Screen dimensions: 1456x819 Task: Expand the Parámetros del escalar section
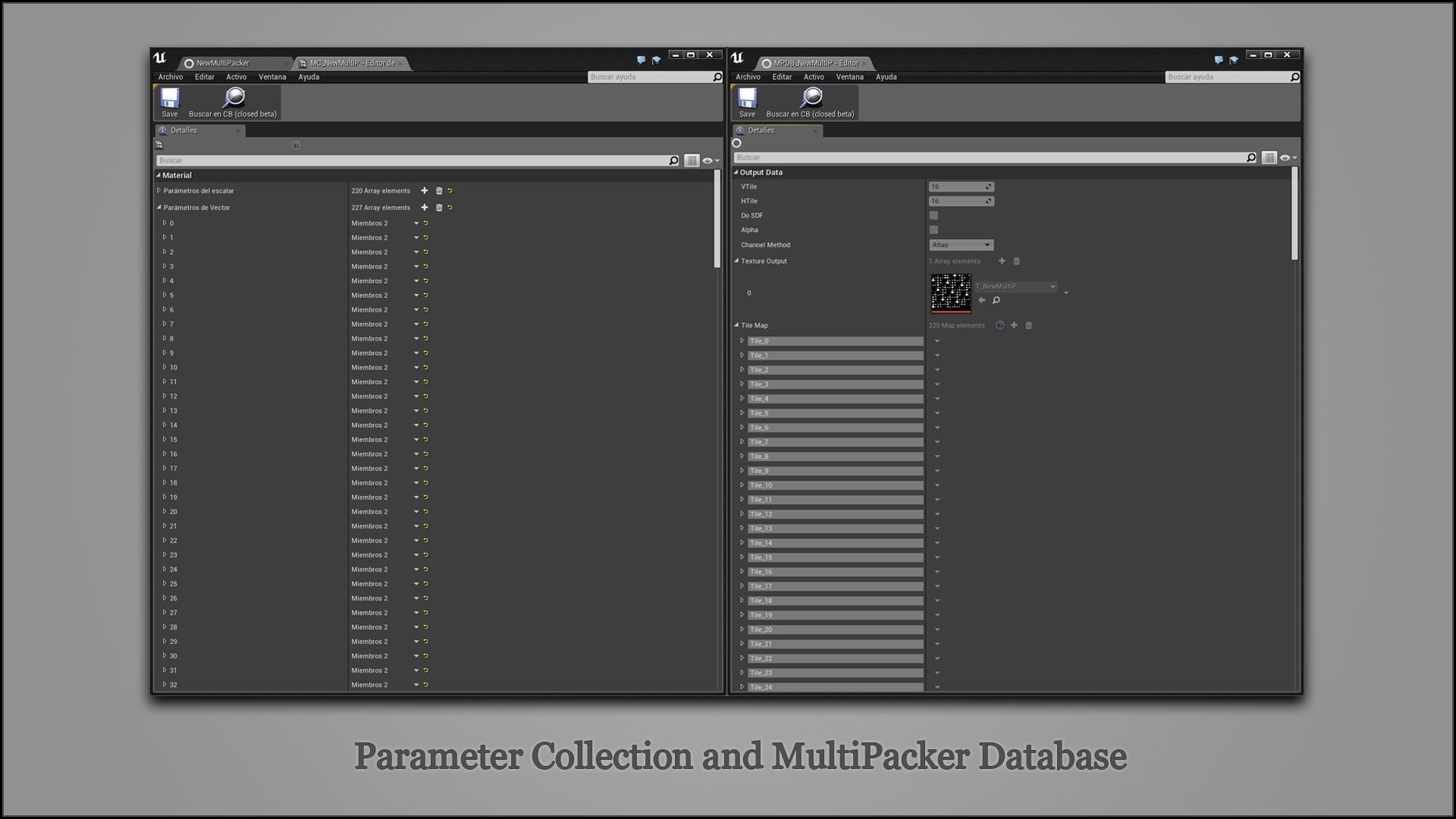coord(160,190)
